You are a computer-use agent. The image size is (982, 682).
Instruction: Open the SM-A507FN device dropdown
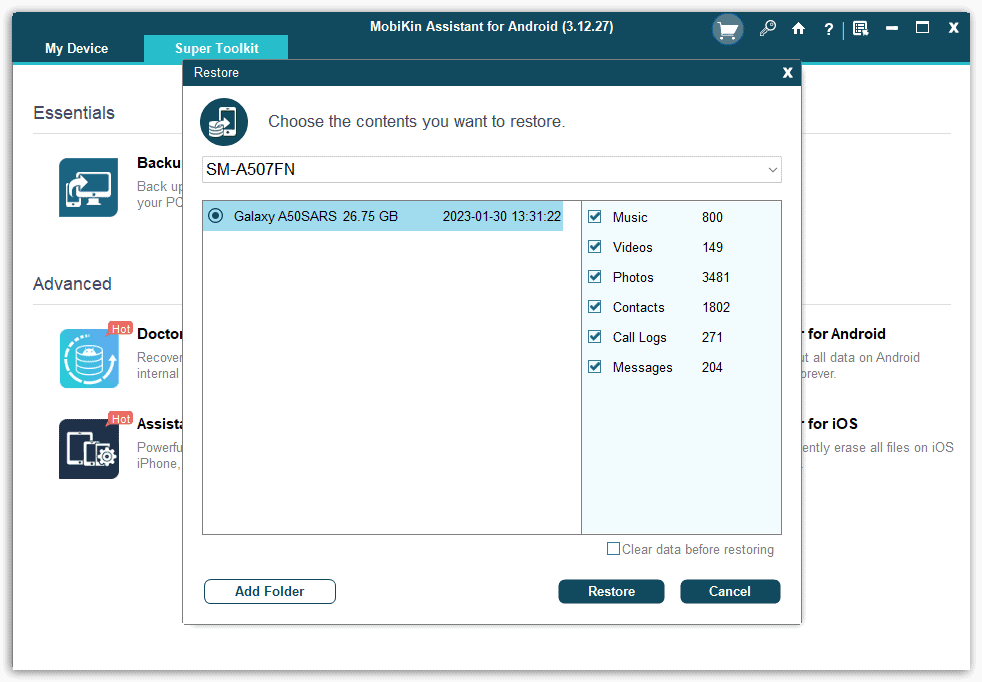[x=492, y=170]
